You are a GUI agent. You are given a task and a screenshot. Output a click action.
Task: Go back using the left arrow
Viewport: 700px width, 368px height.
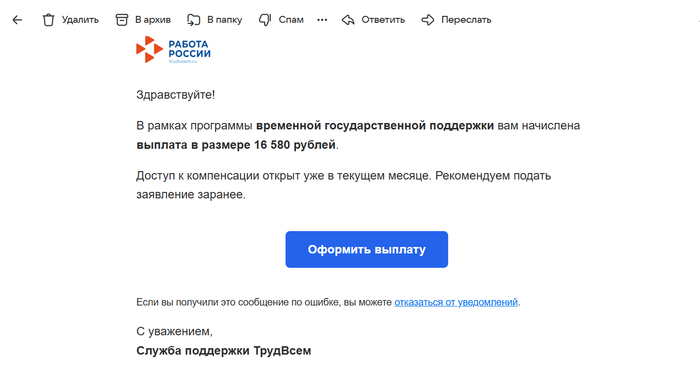pos(17,20)
